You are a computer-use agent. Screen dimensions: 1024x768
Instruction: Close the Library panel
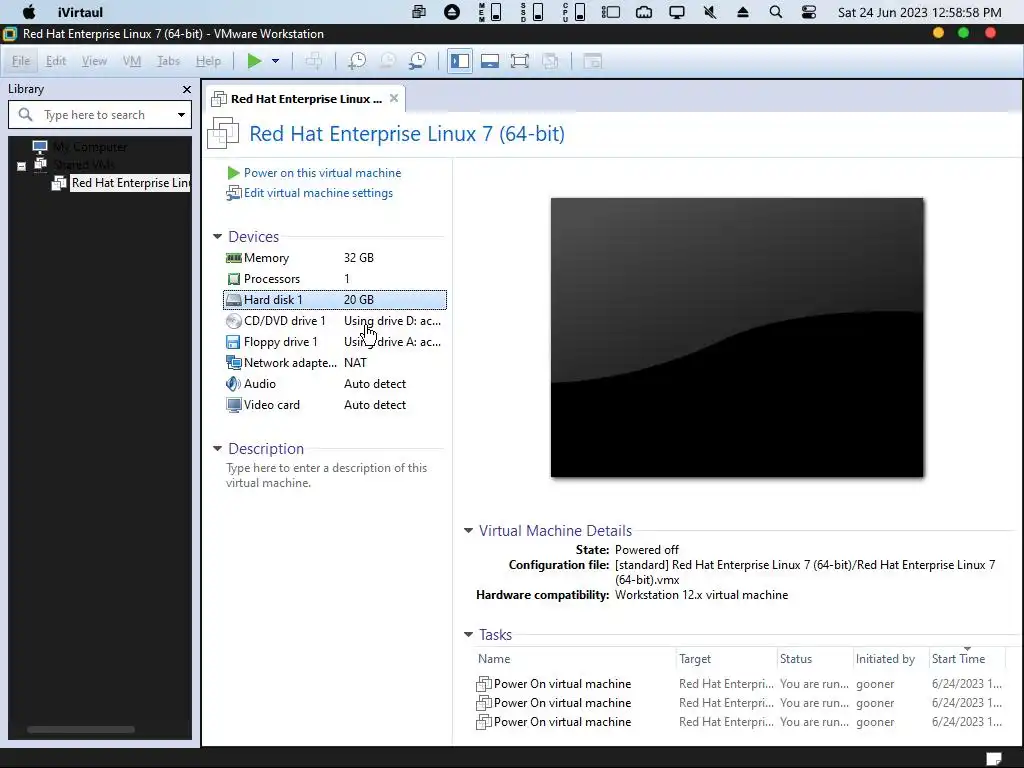click(x=187, y=89)
